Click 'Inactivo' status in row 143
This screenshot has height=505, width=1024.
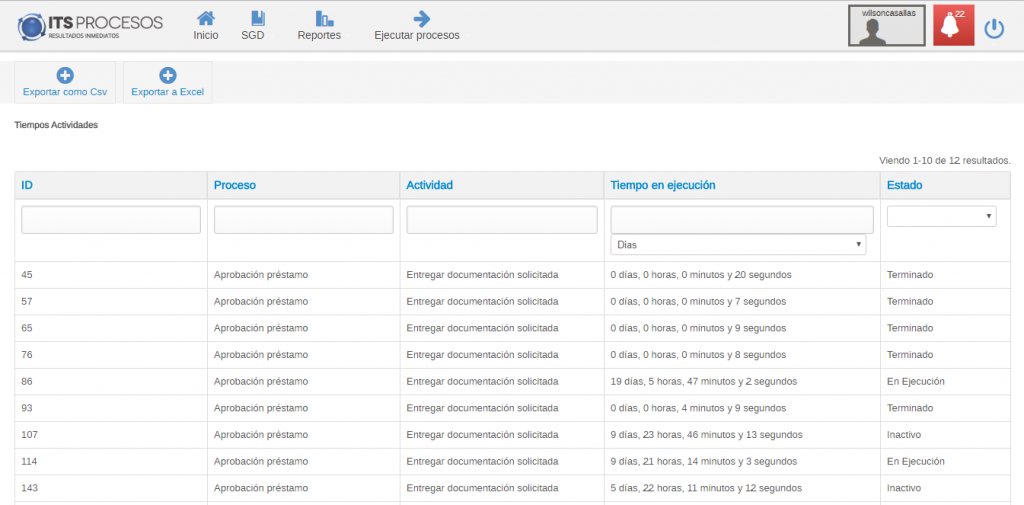click(x=904, y=488)
